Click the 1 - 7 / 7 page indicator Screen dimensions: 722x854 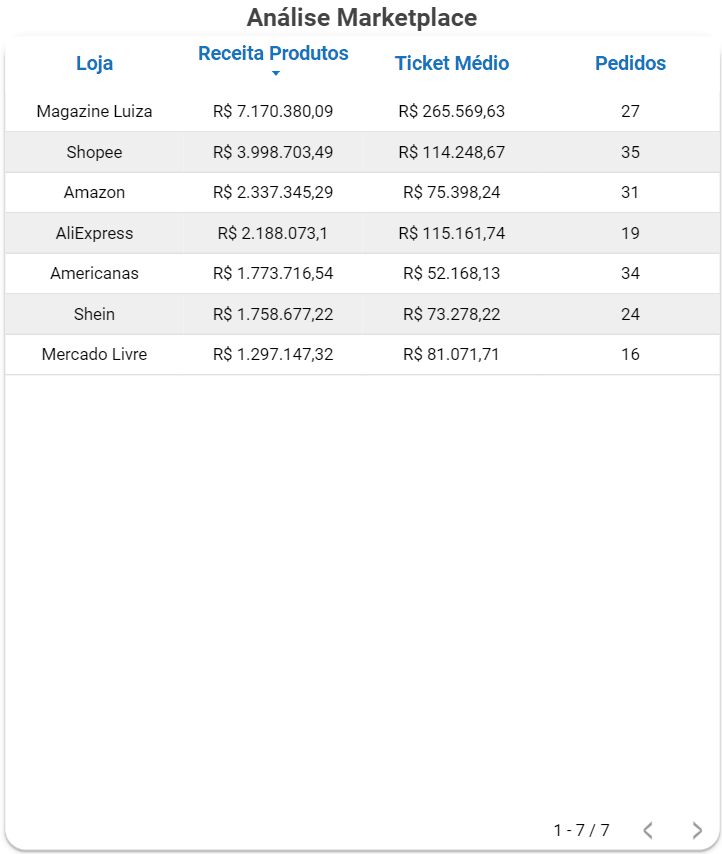581,830
